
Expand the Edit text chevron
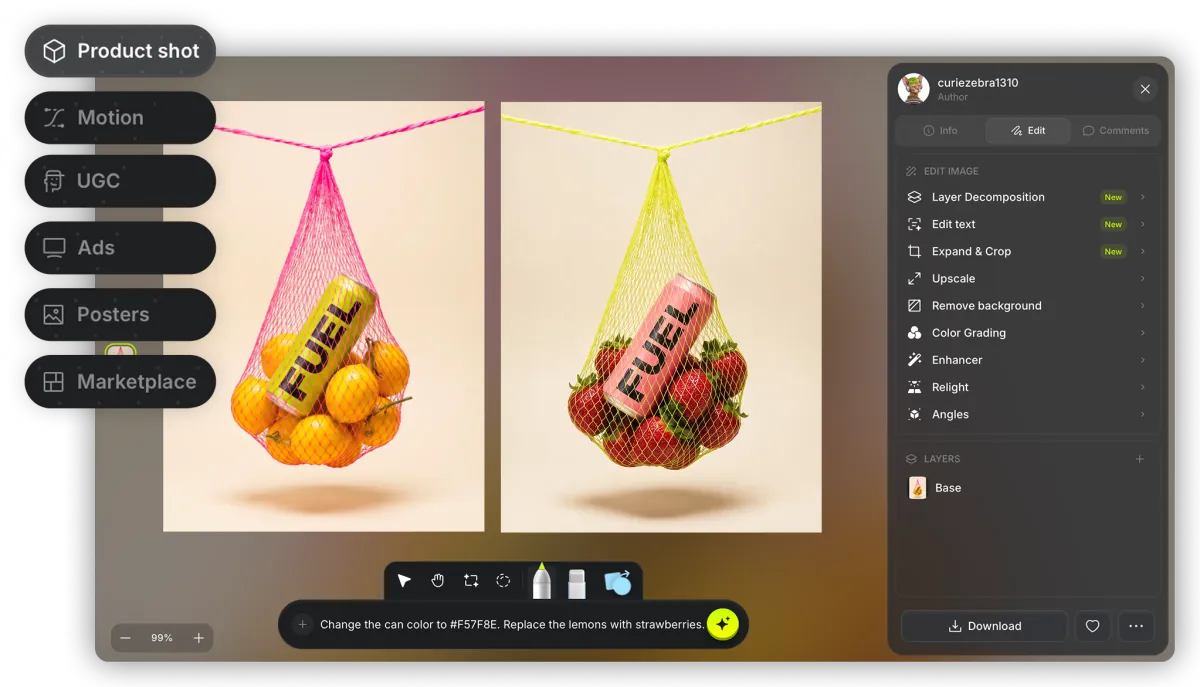tap(1142, 224)
